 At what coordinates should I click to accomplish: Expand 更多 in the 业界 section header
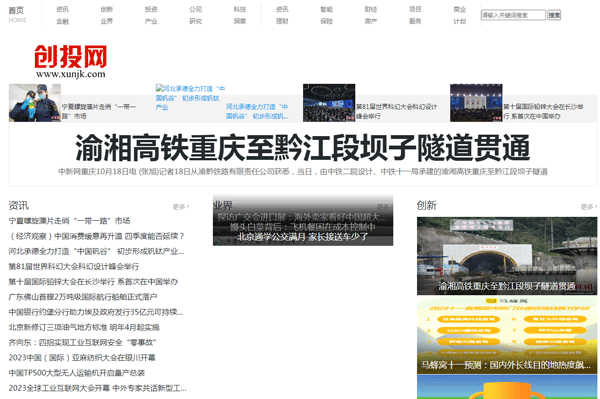click(x=384, y=207)
